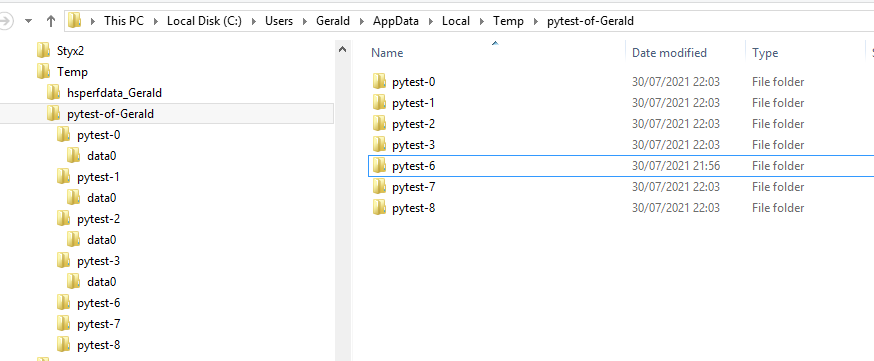Viewport: 874px width, 361px height.
Task: Click folder icon of pytest-6 in file list
Action: click(x=379, y=165)
